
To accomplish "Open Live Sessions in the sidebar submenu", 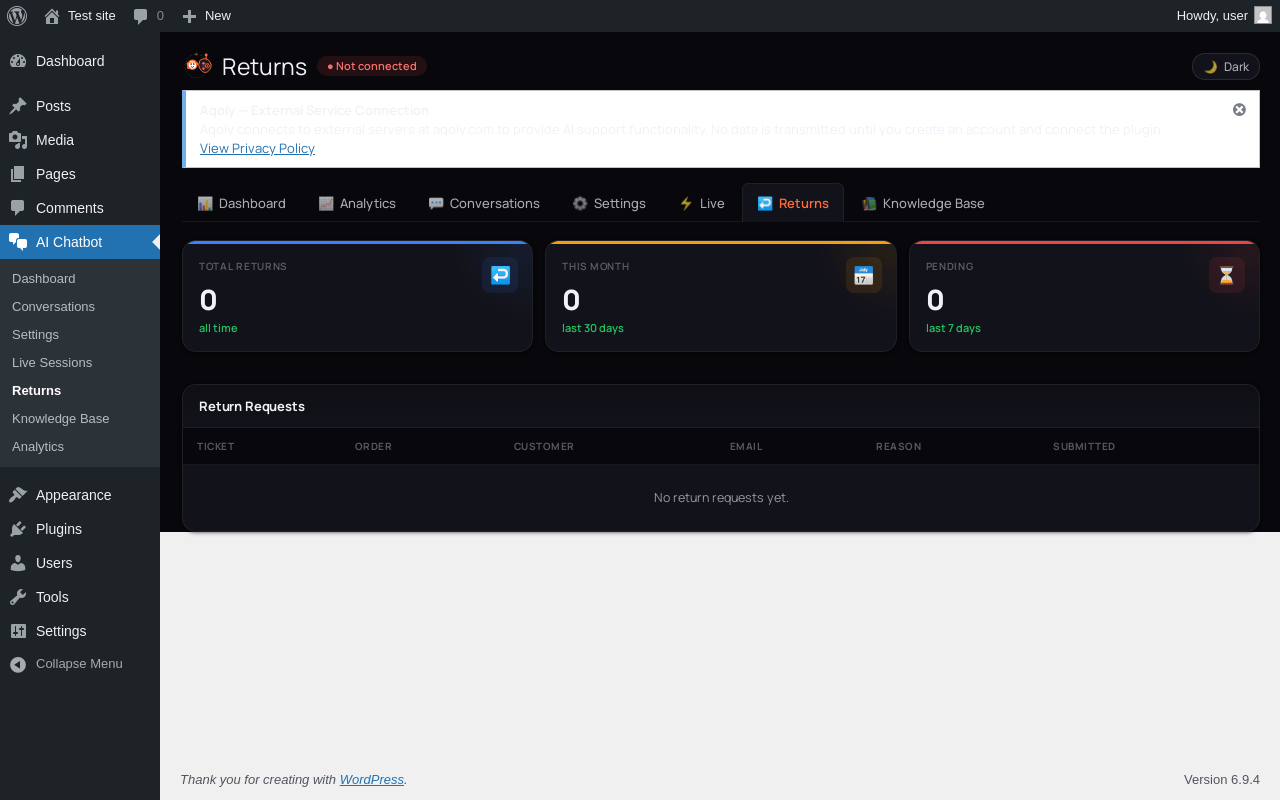I will (52, 362).
